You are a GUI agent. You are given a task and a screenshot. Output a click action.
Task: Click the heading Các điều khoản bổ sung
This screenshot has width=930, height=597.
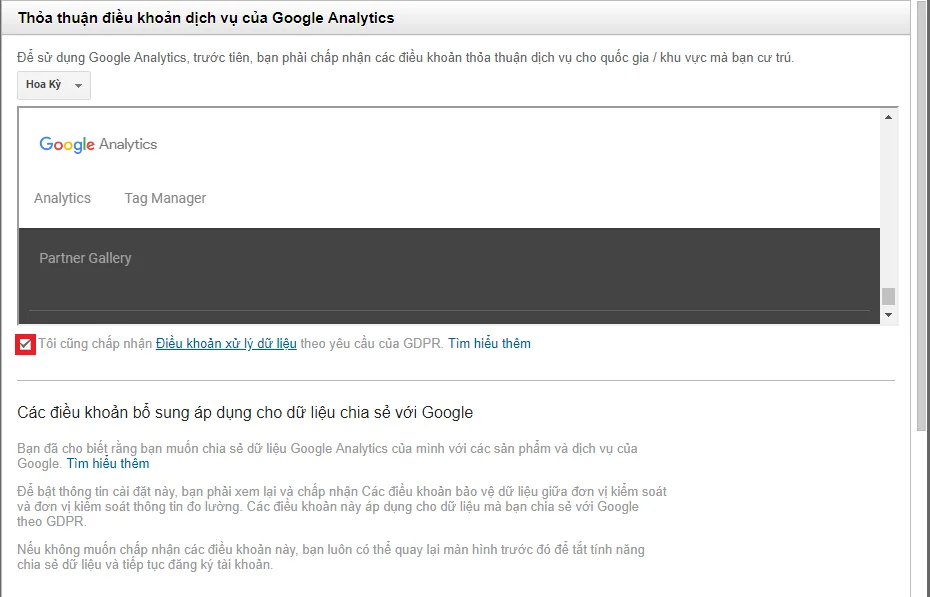[x=245, y=413]
